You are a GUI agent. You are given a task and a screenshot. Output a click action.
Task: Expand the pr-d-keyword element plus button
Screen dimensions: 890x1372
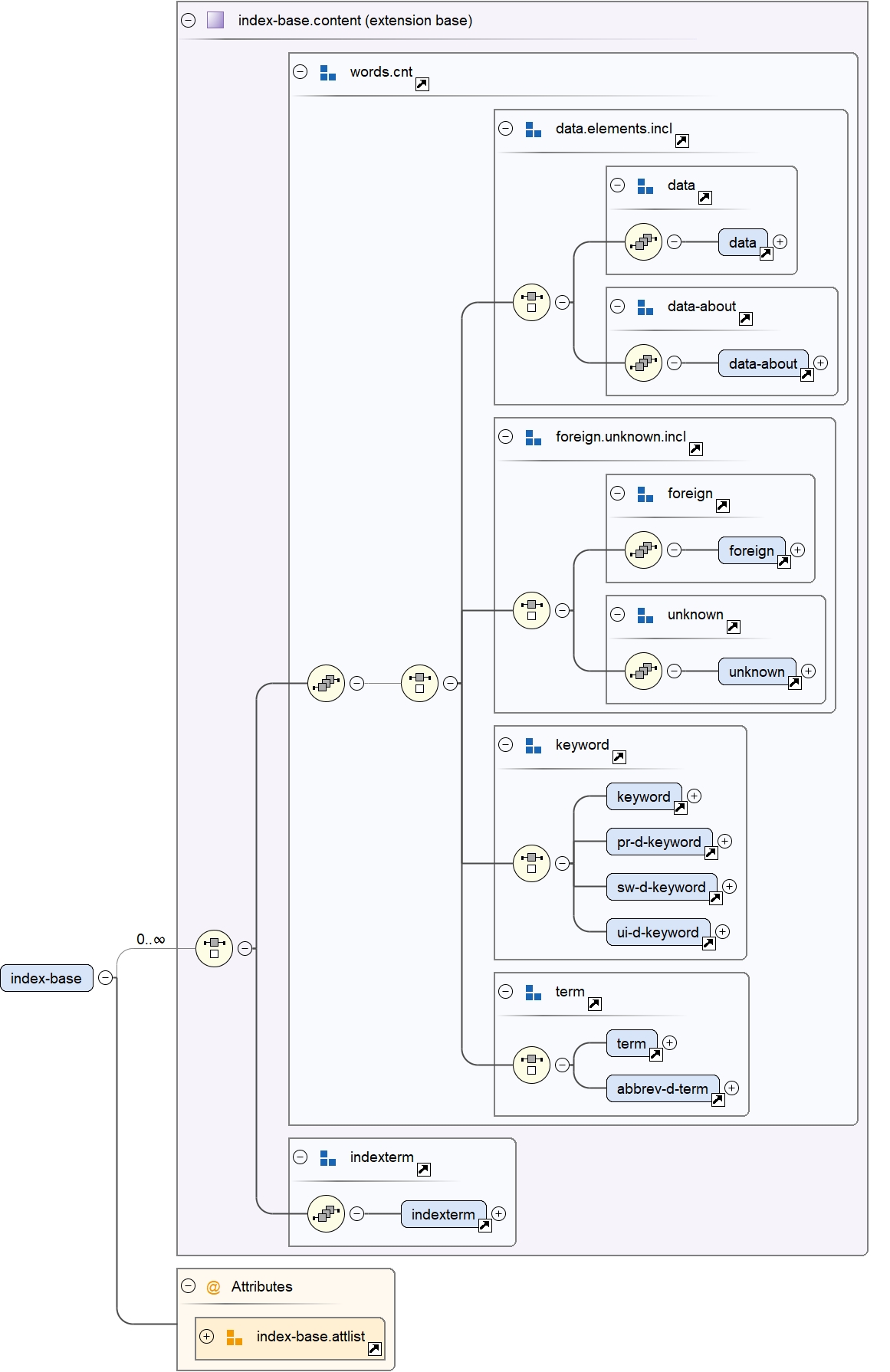(725, 842)
